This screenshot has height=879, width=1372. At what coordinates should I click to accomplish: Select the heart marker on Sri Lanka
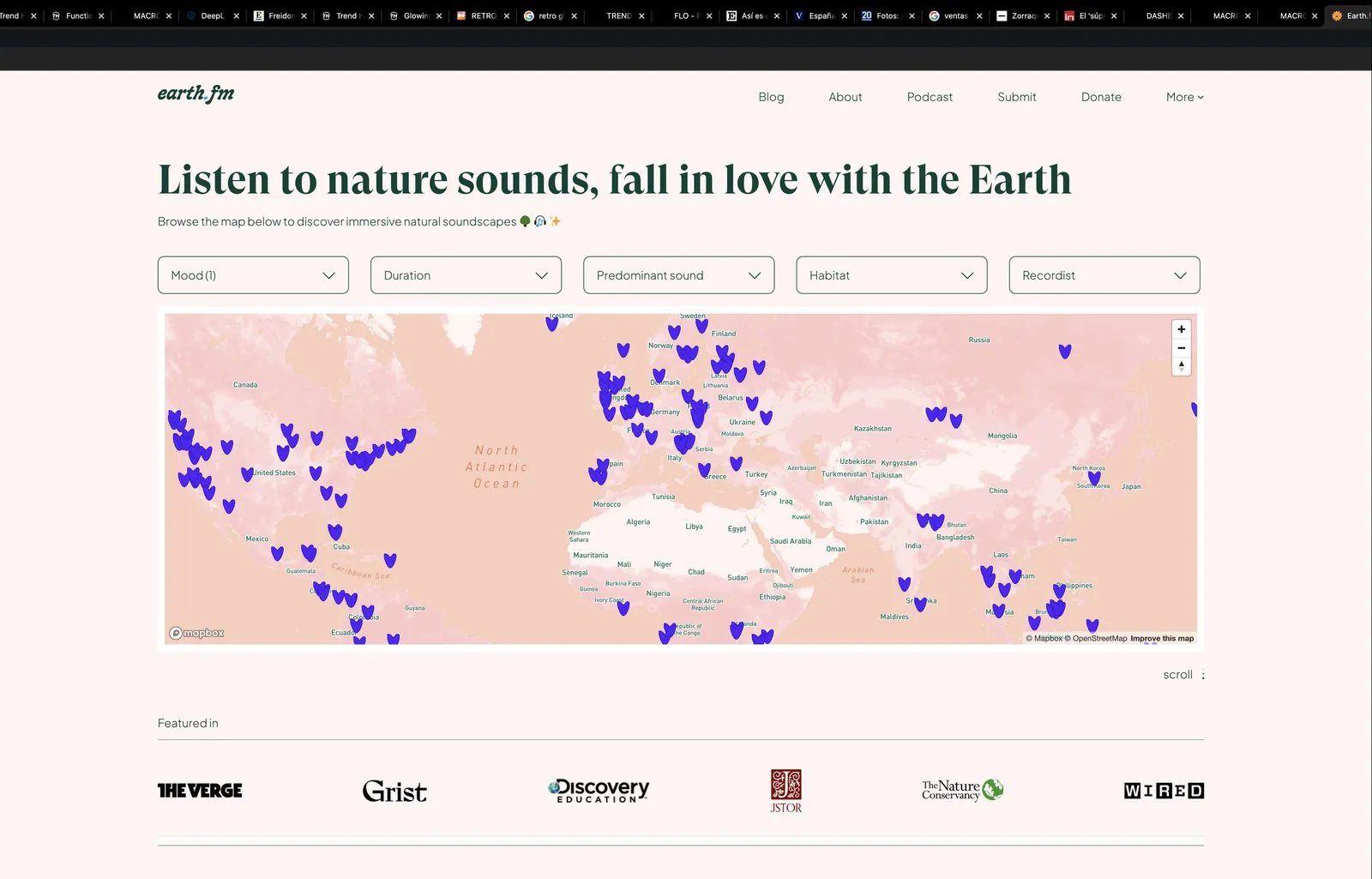[x=920, y=605]
